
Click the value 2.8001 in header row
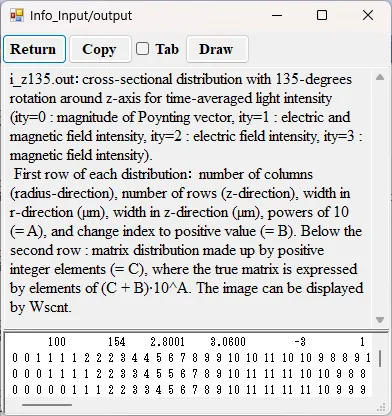click(167, 342)
